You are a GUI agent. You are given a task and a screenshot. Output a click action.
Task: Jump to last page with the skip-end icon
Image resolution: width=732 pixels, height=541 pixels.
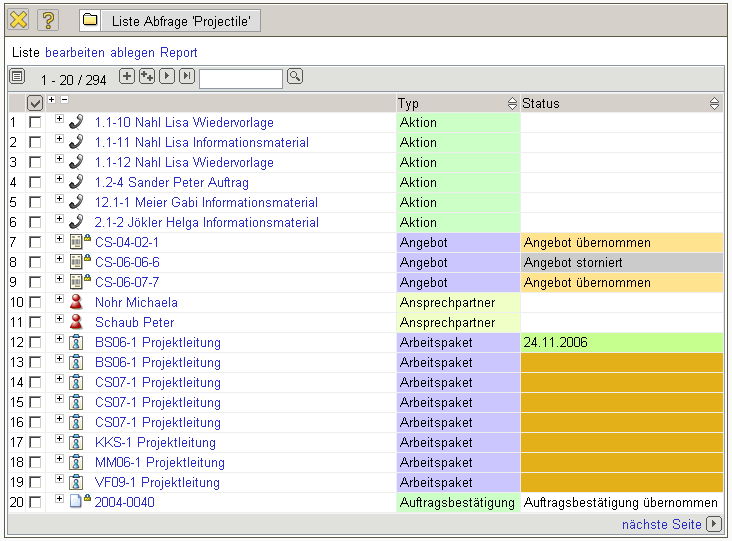click(x=186, y=76)
